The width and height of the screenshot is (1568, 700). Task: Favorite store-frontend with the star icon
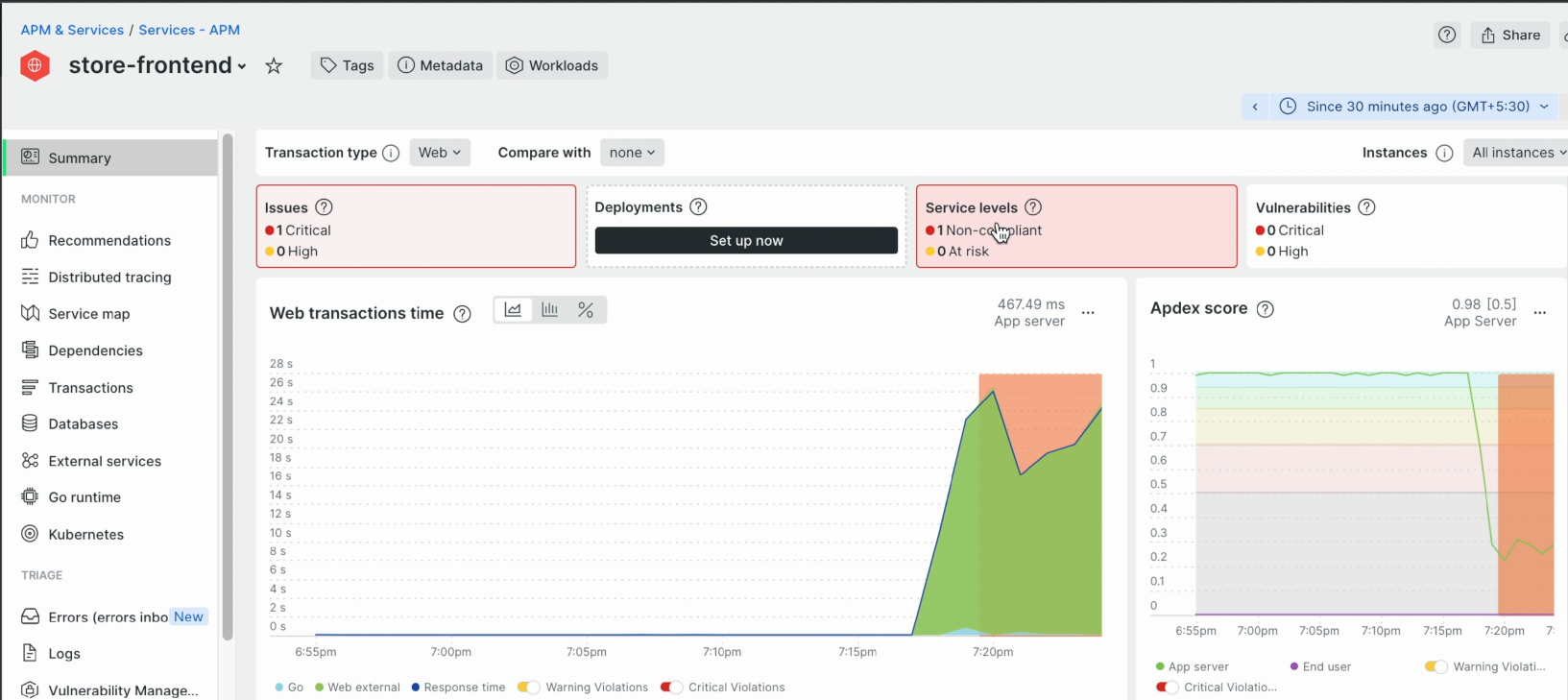274,65
